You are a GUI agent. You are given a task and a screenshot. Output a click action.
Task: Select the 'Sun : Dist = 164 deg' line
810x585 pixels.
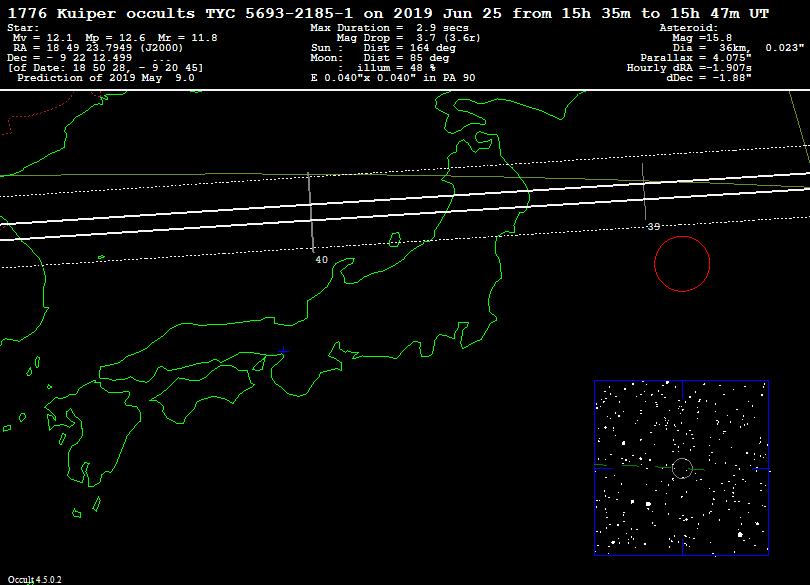coord(383,48)
